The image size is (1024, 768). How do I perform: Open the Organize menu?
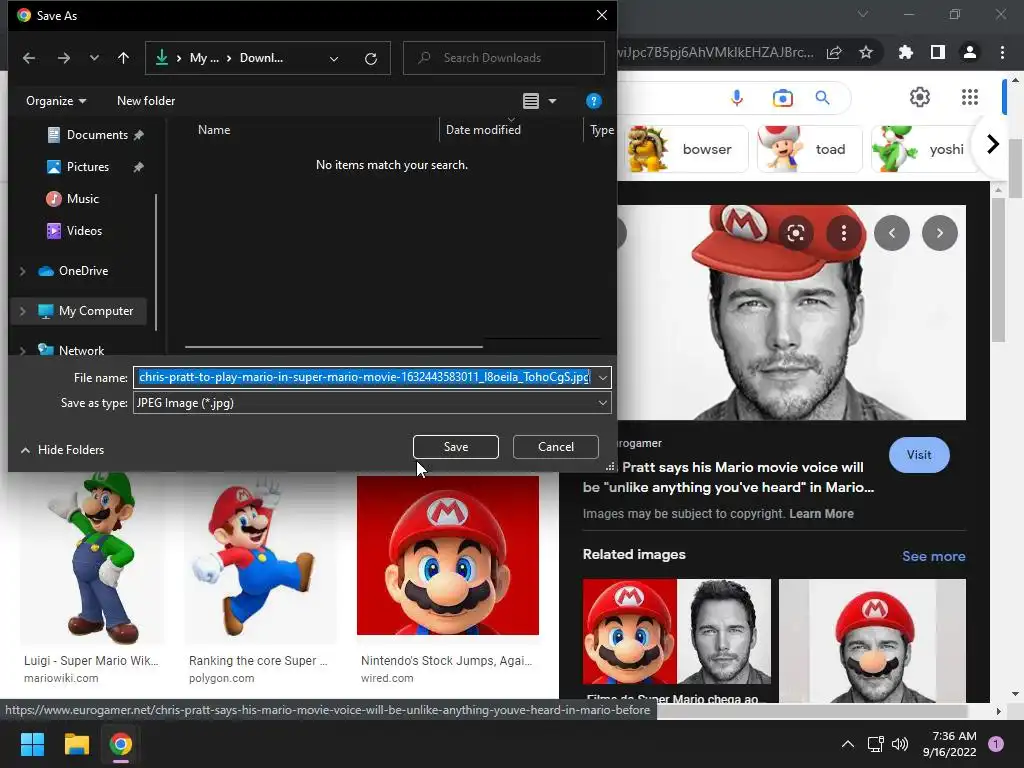pos(56,101)
